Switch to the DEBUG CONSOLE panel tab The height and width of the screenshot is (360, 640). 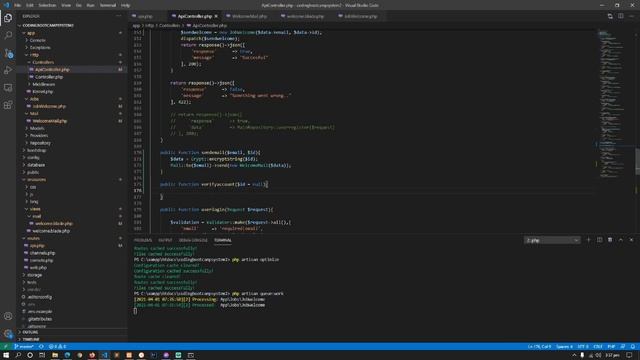(x=193, y=240)
